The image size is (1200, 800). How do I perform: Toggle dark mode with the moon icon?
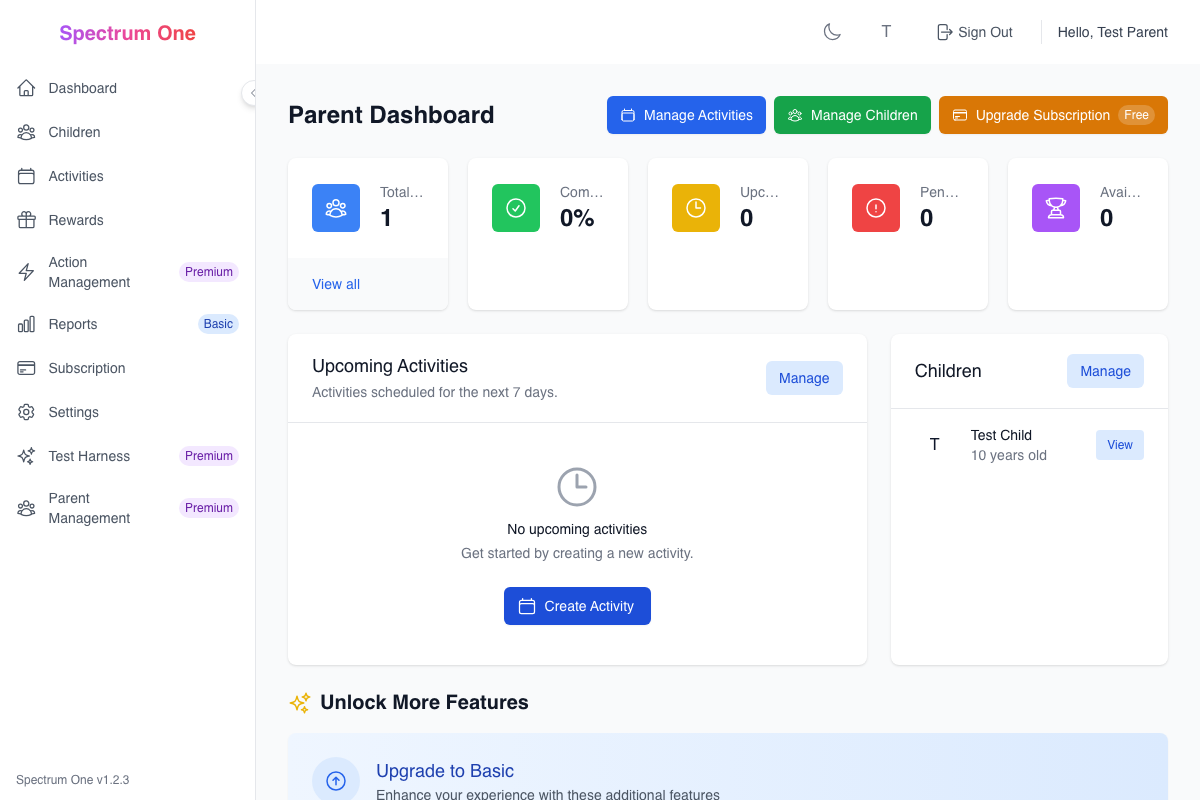(832, 31)
